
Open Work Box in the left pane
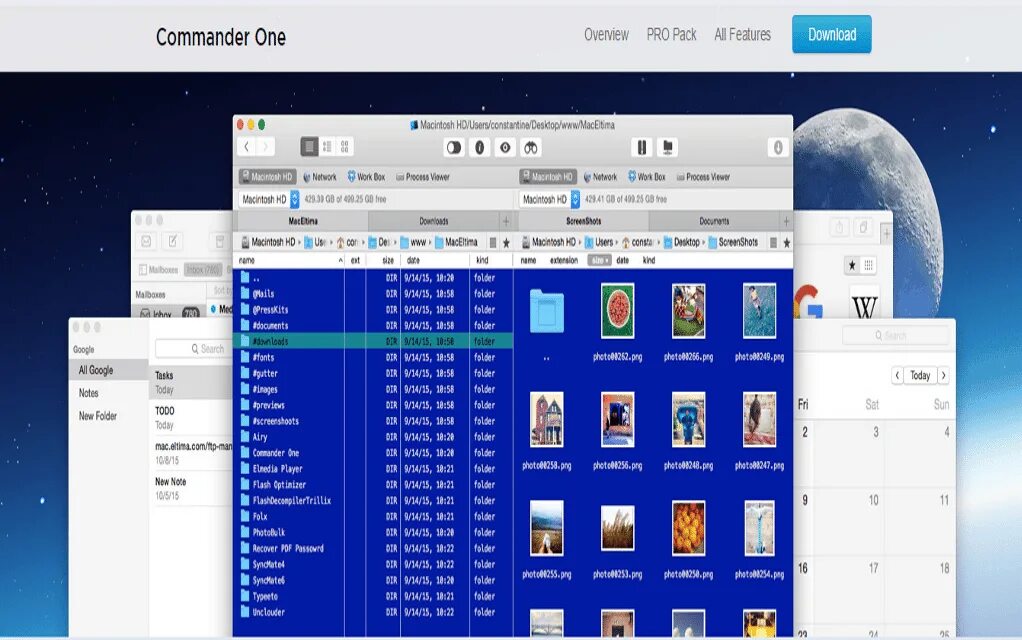(x=366, y=177)
